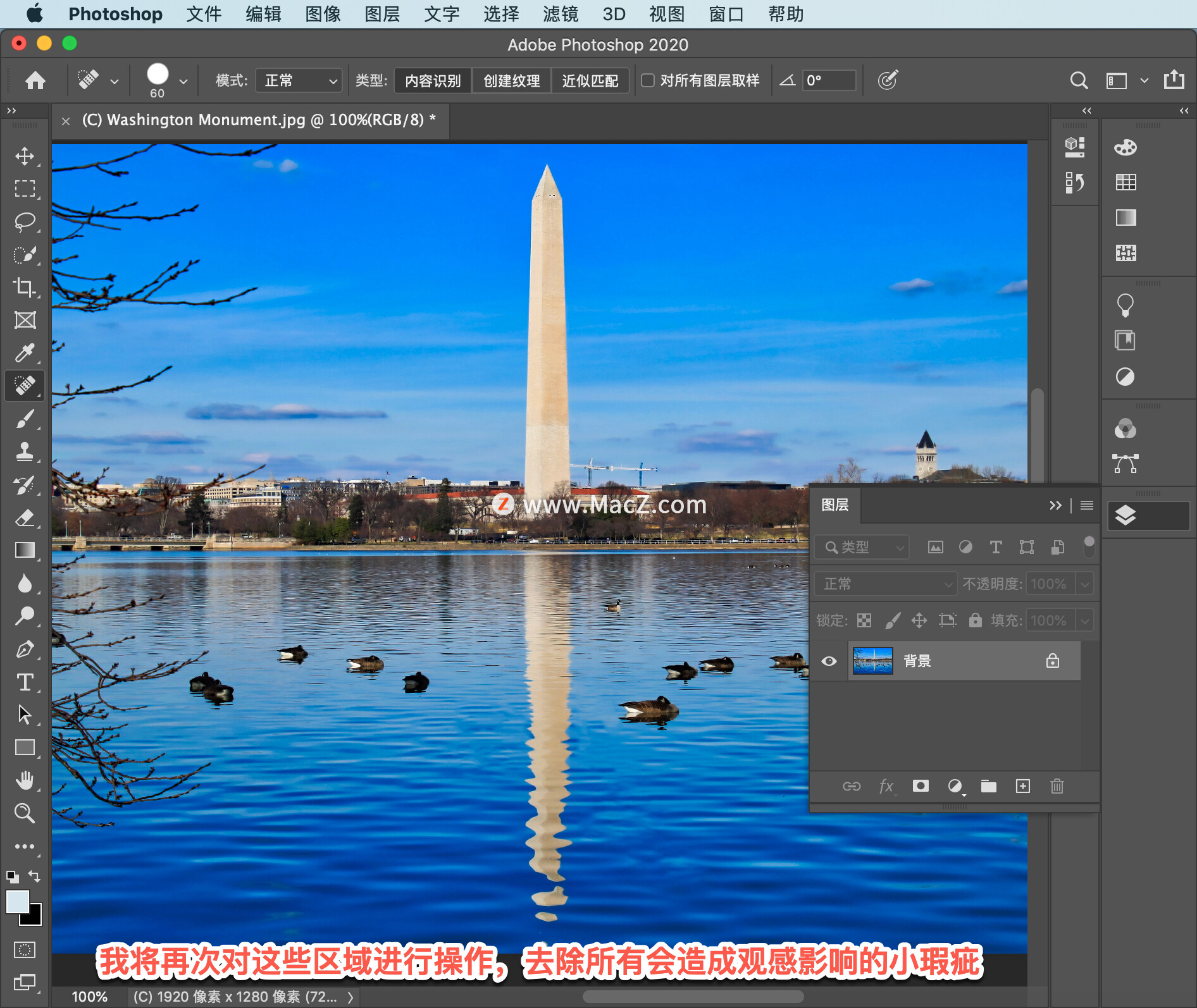Open the Layers blend mode 正常 dropdown
The height and width of the screenshot is (1008, 1197).
click(x=886, y=584)
